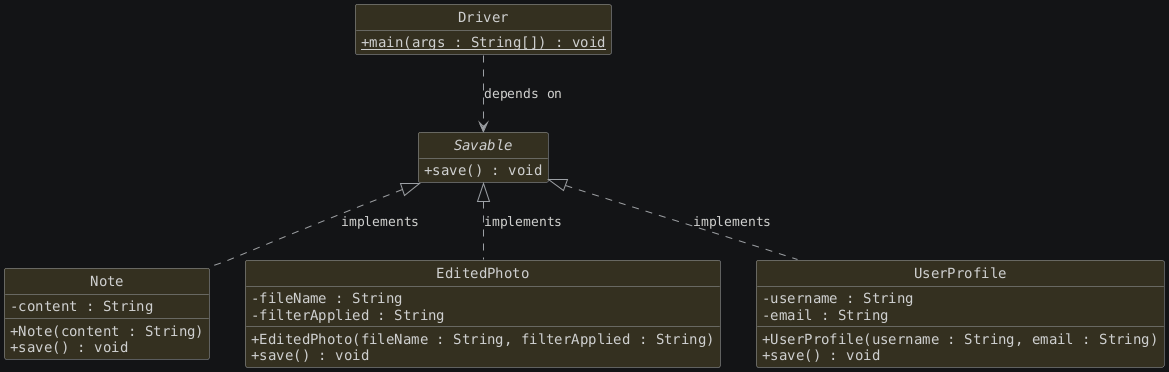1169x372 pixels.
Task: Click the dependency arrowhead above Savable
Action: pyautogui.click(x=483, y=126)
